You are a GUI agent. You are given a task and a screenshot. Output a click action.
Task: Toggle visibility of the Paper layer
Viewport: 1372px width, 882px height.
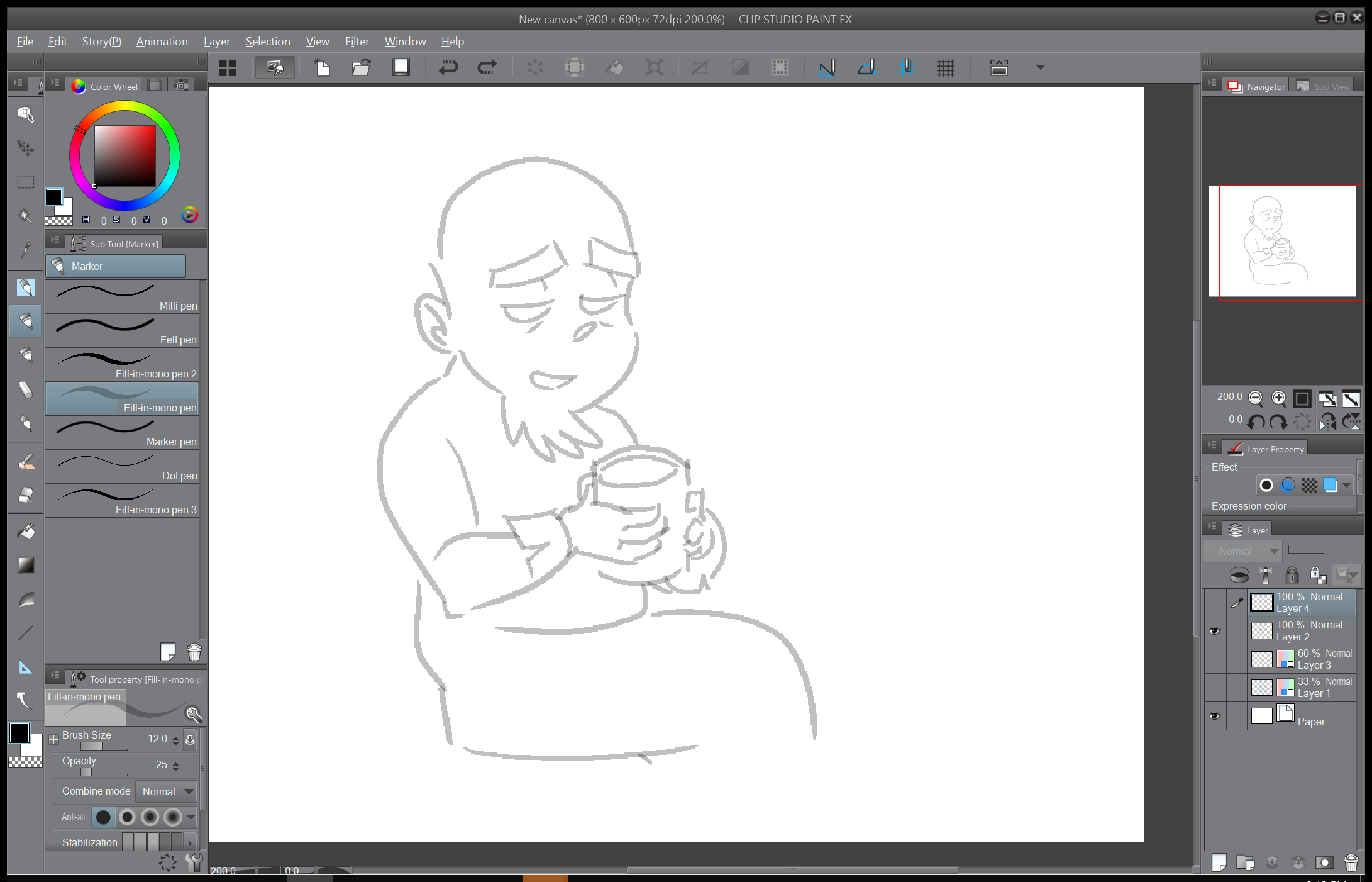tap(1215, 716)
